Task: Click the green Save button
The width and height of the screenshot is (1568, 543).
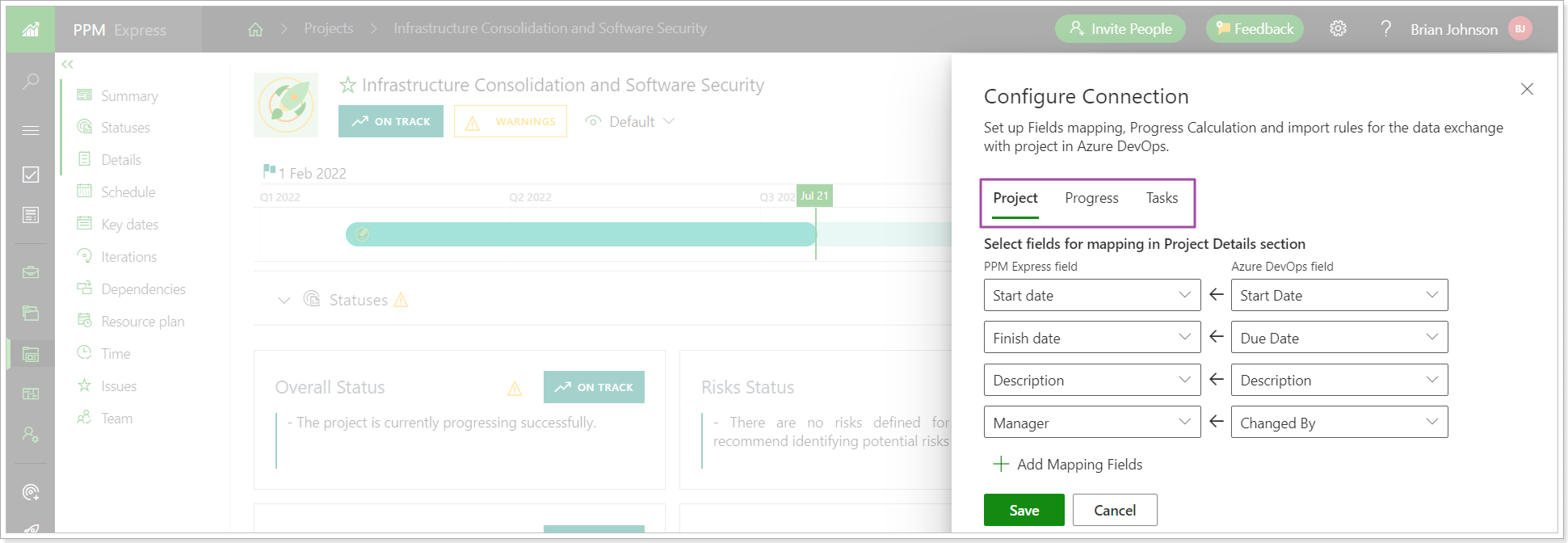Action: point(1024,510)
